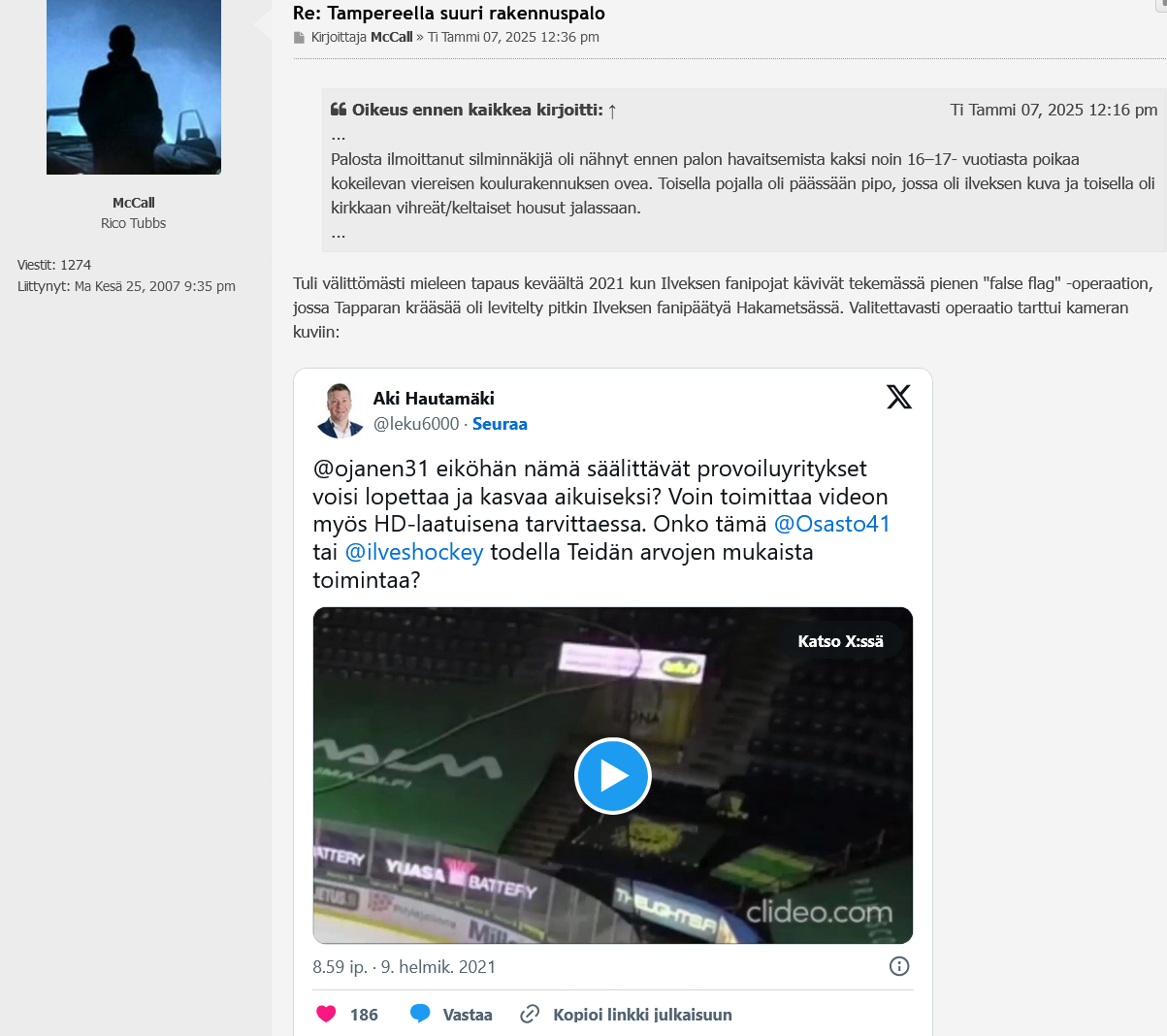Open the @Osasto41 mention

point(831,524)
